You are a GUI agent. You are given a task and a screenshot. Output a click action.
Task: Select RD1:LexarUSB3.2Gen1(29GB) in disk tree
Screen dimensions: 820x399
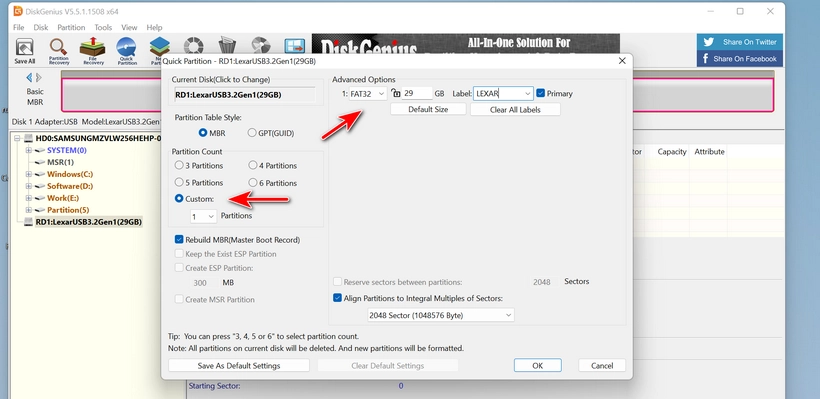coord(88,222)
